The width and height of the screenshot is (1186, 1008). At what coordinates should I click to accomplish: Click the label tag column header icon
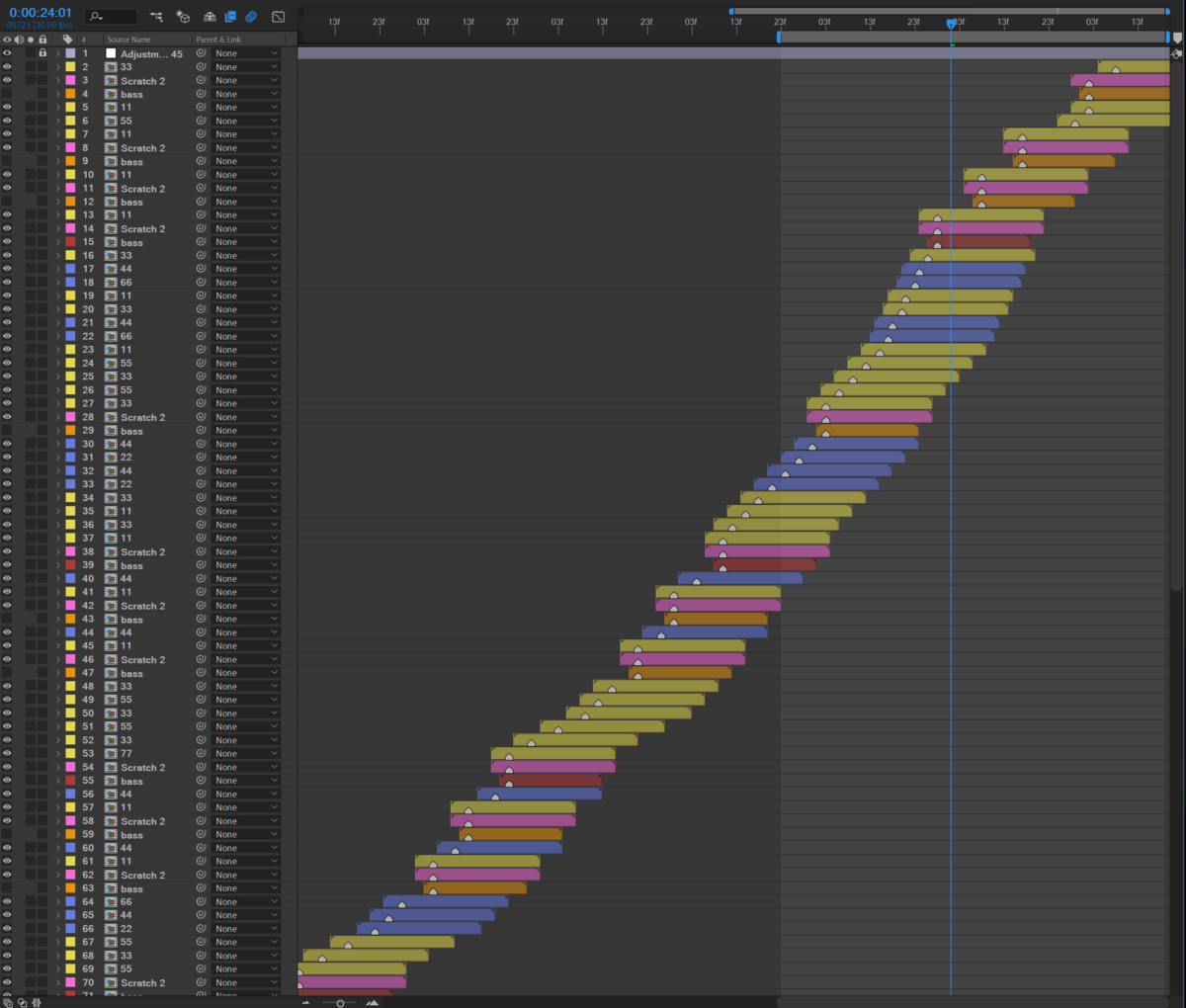[x=67, y=40]
